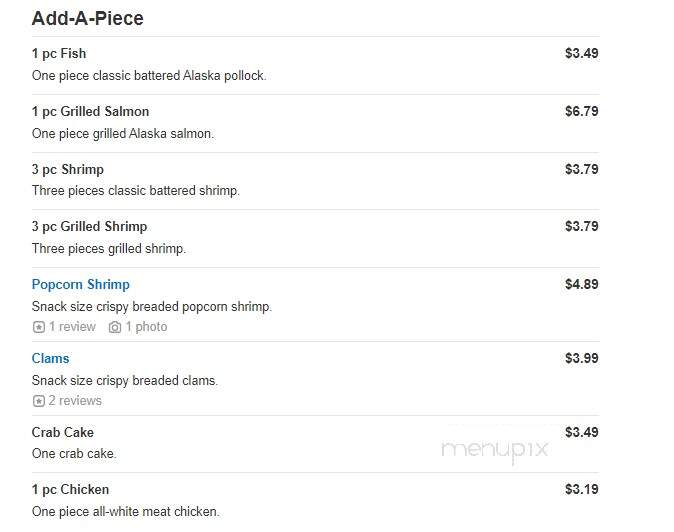Open the Popcorn Shrimp item link
The width and height of the screenshot is (674, 532).
[x=80, y=285]
